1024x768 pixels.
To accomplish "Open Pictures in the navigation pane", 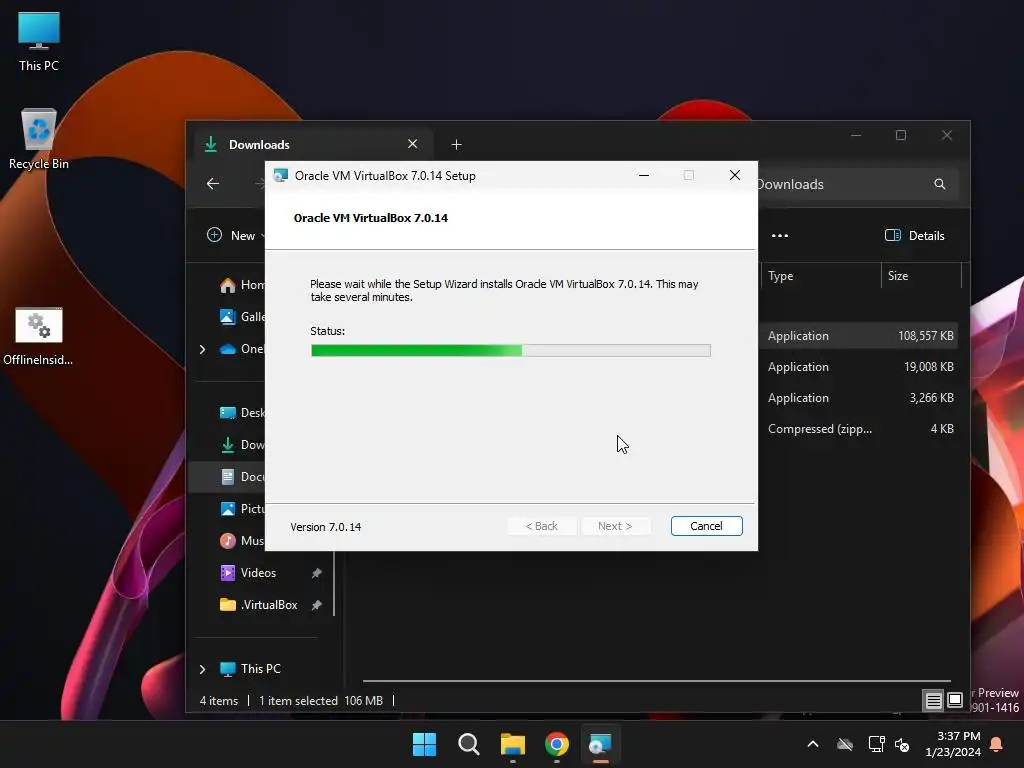I will pyautogui.click(x=242, y=509).
